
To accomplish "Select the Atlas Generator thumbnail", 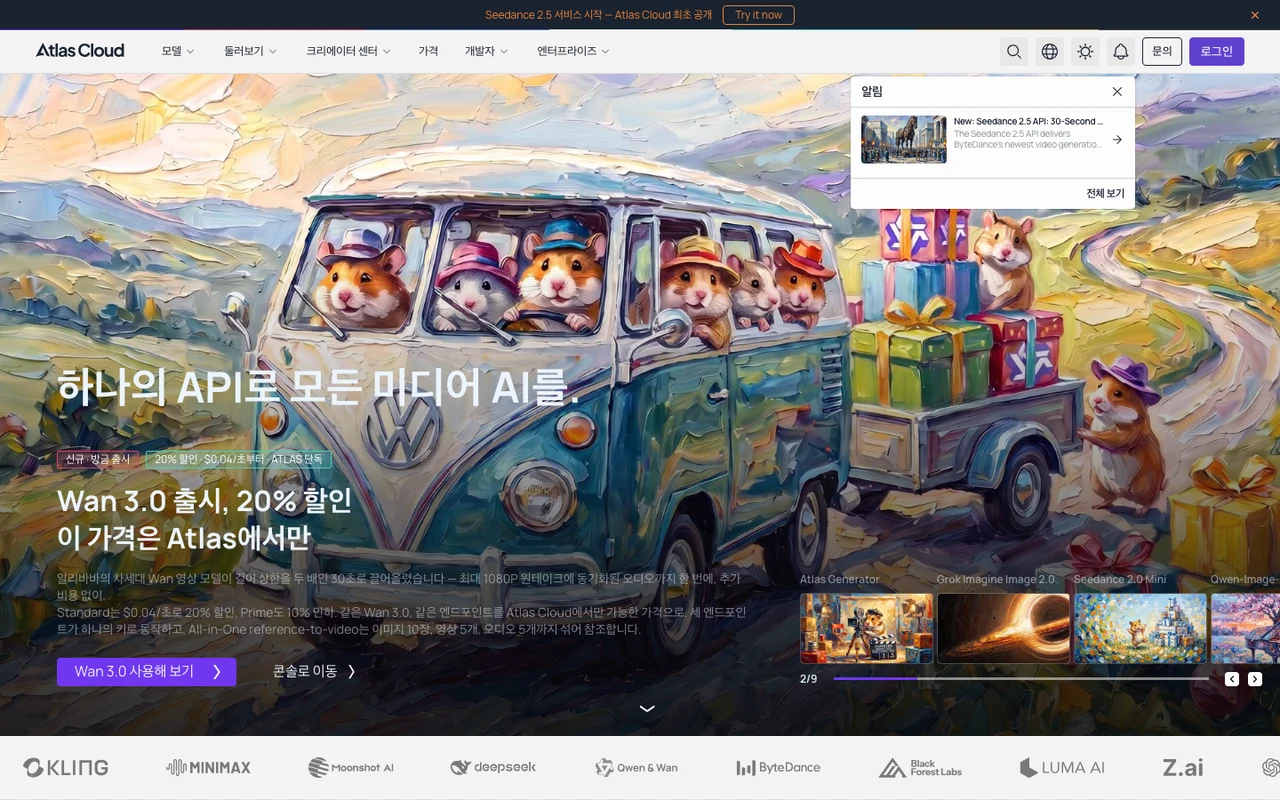I will (x=866, y=629).
